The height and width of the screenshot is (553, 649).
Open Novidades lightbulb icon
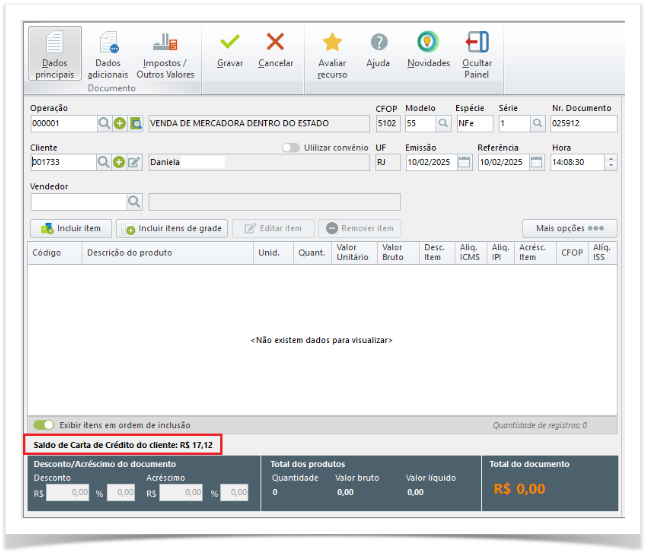(x=428, y=42)
